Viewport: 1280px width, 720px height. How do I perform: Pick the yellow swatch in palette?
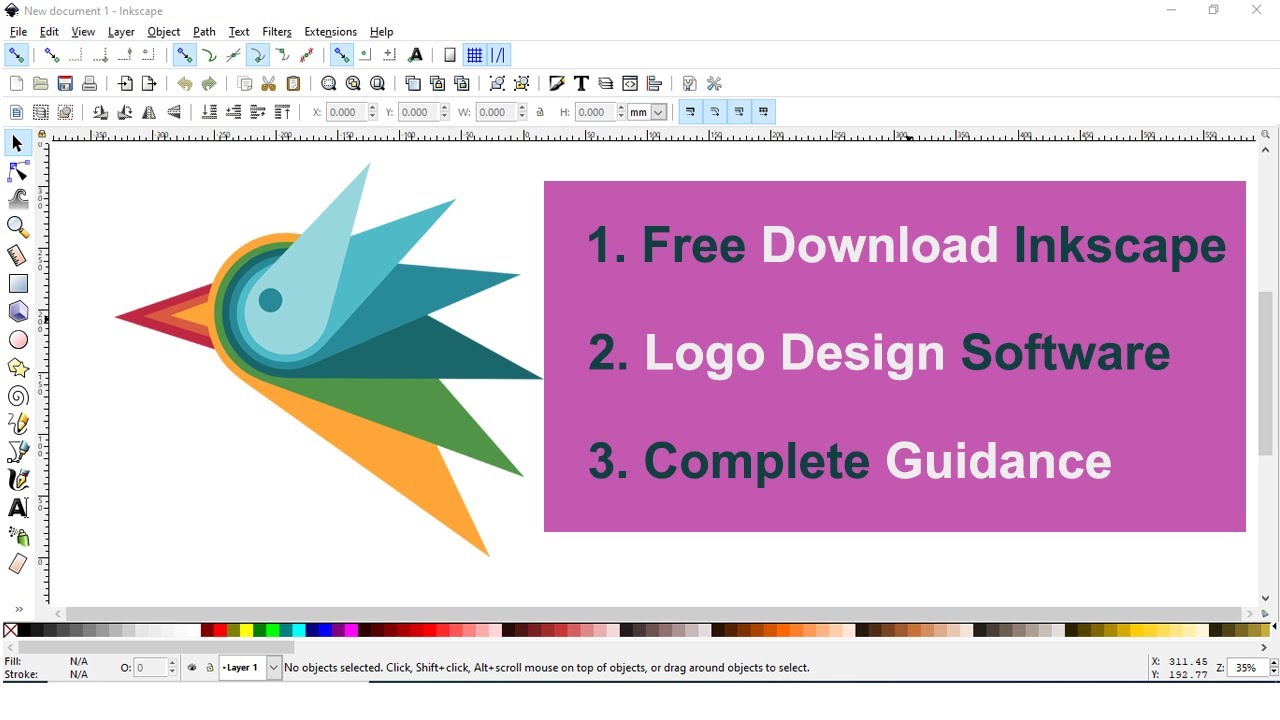coord(246,630)
